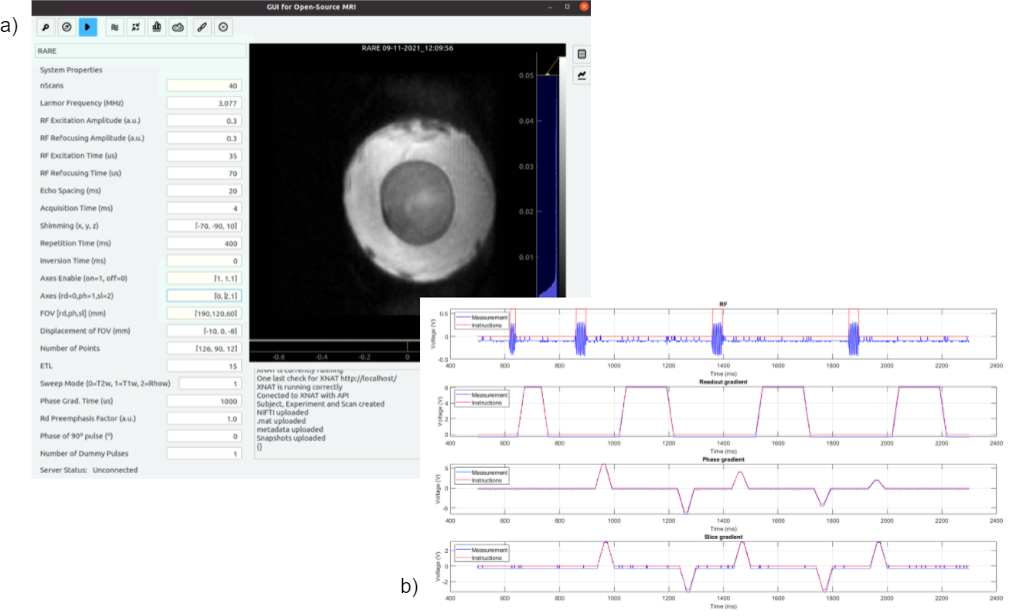Click the histogram level bar beside image
This screenshot has height=616, width=1010.
click(546, 190)
